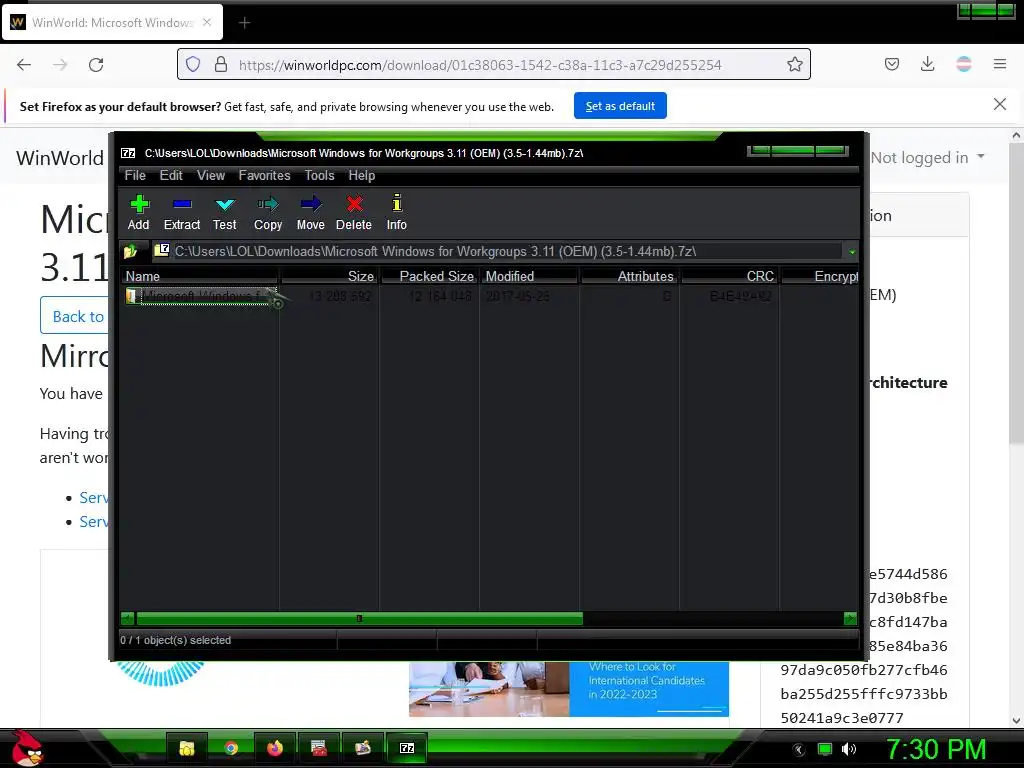Open the 7-Zip File menu
This screenshot has width=1024, height=768.
135,176
